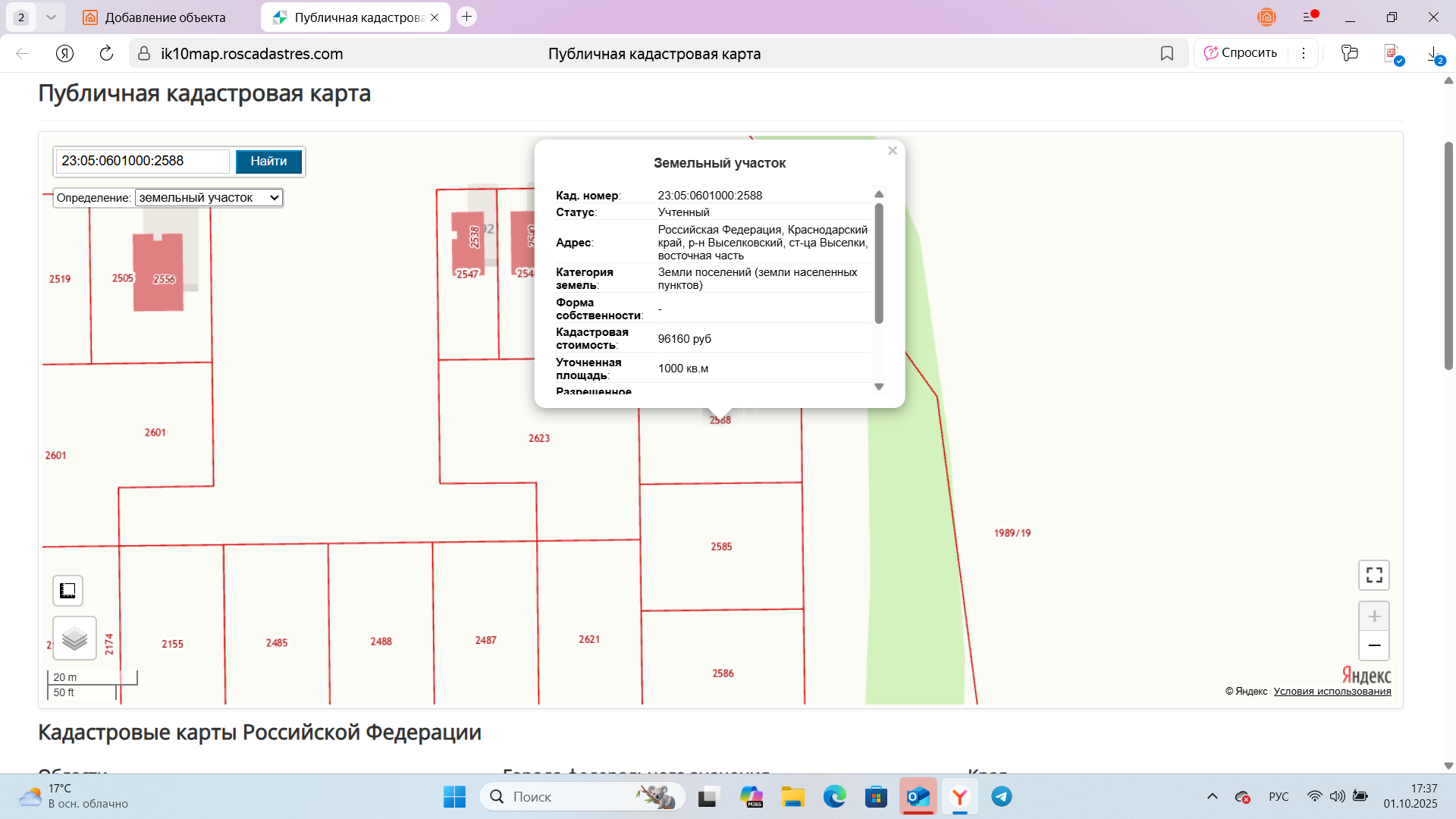Toggle fullscreen map view
Screen dimensions: 1456x819
1373,575
